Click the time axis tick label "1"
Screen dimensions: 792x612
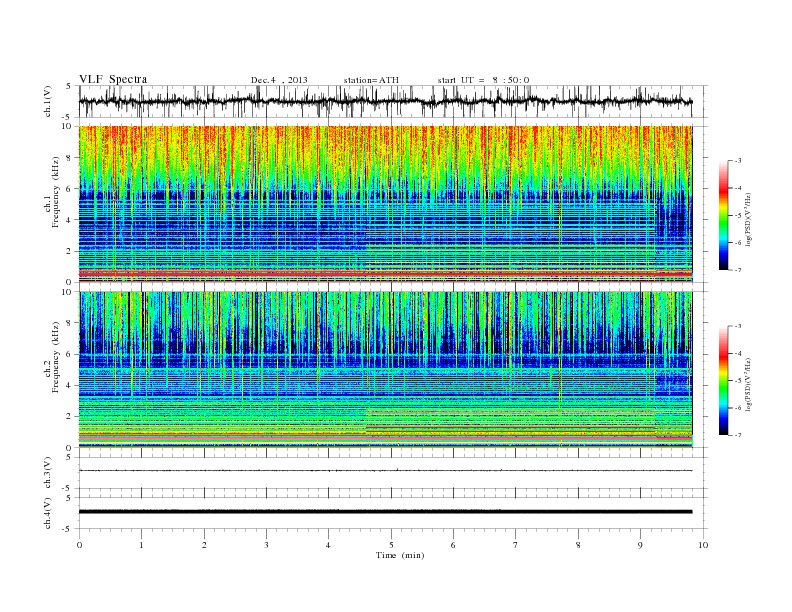click(142, 545)
